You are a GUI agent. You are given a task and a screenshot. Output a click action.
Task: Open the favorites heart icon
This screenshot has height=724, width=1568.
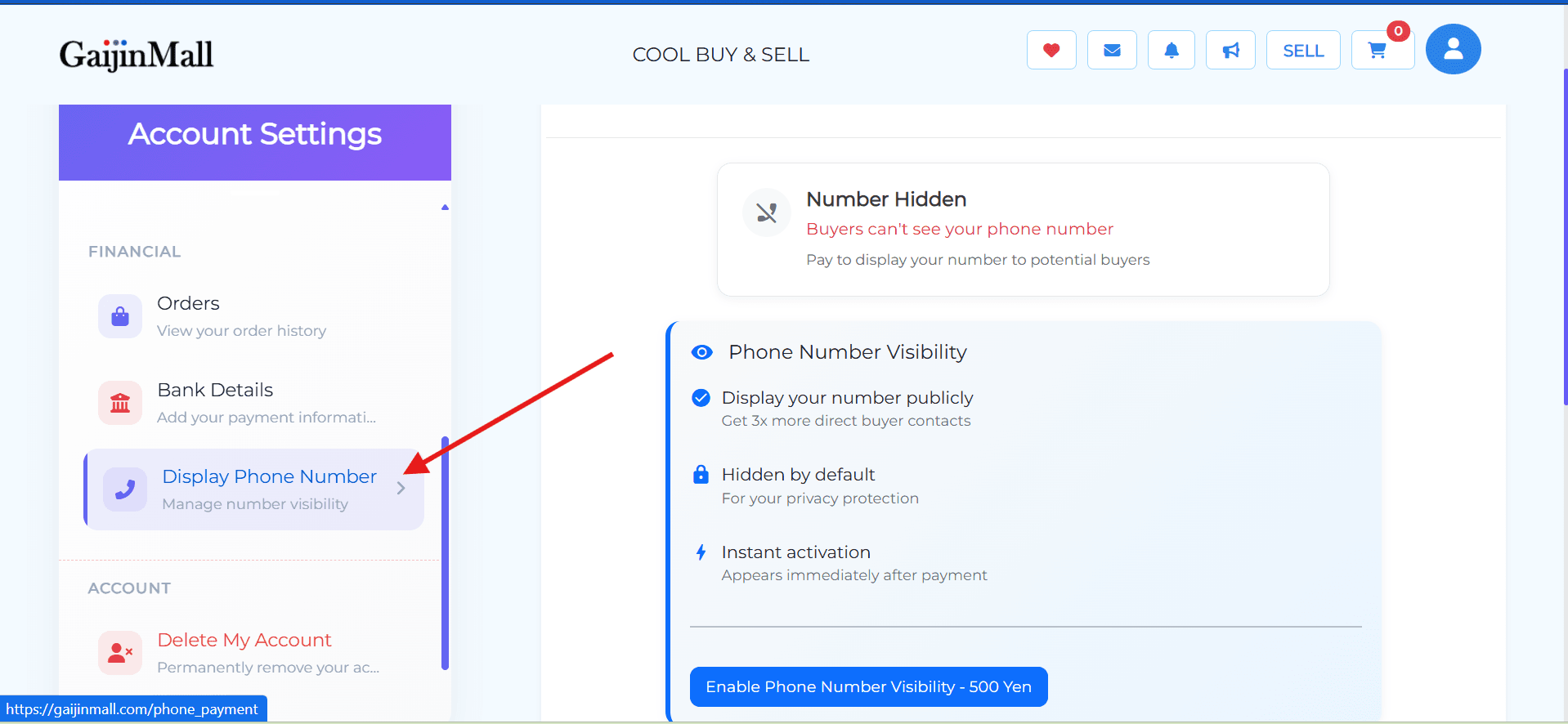(x=1051, y=50)
